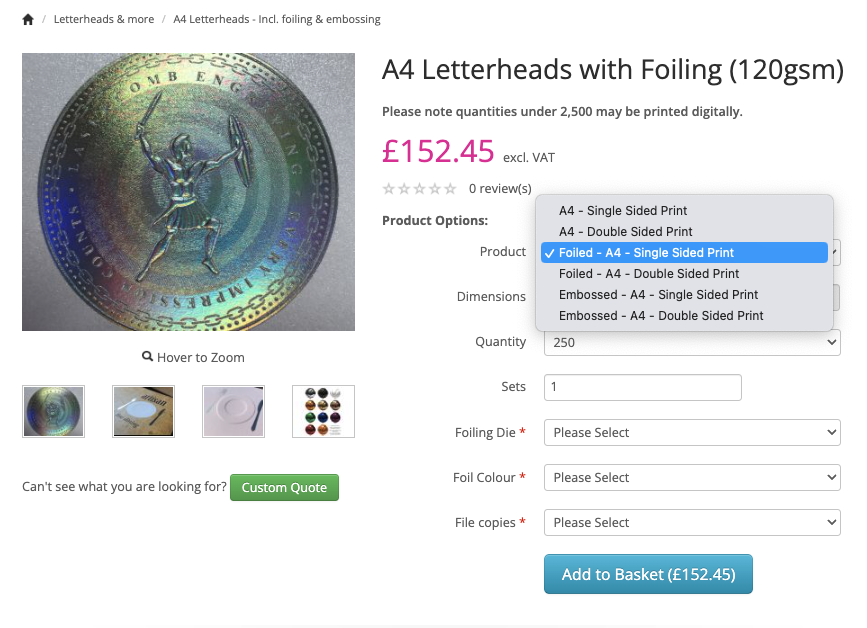The image size is (867, 628).
Task: Choose A4 - Double Sided Print option
Action: pos(625,232)
